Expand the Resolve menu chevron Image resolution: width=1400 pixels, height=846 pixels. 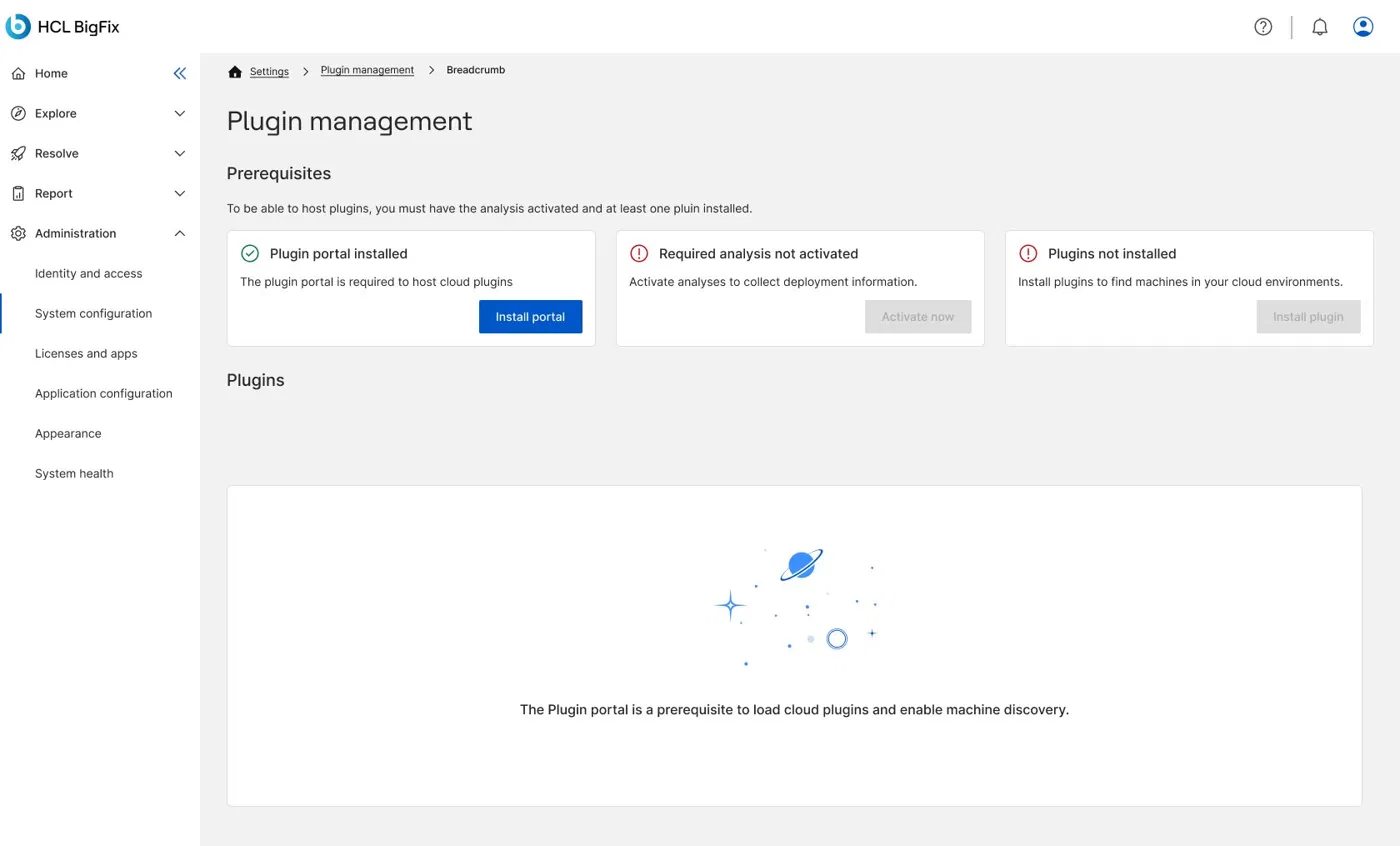point(180,153)
